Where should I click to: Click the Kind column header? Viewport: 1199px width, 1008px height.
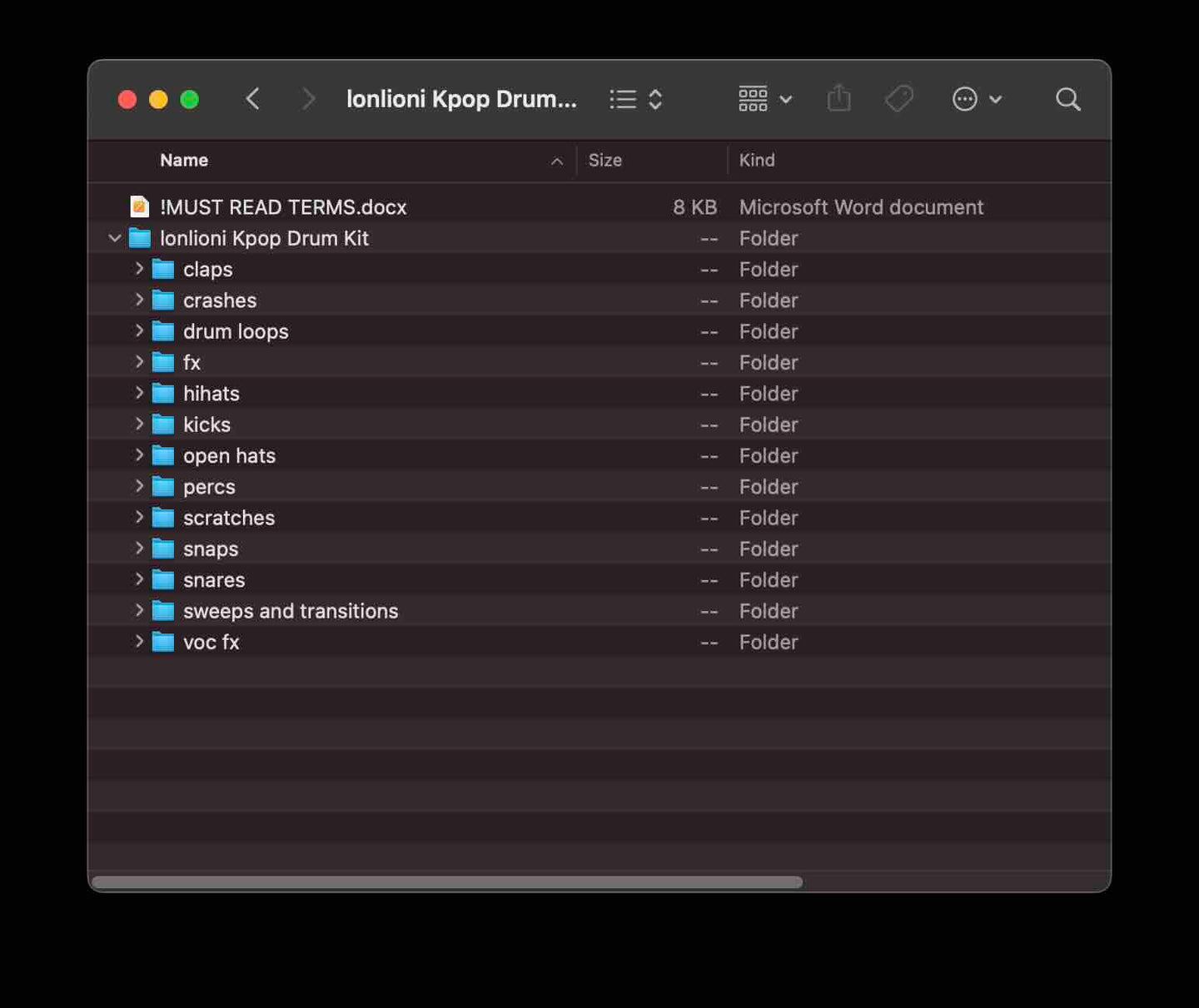[757, 161]
